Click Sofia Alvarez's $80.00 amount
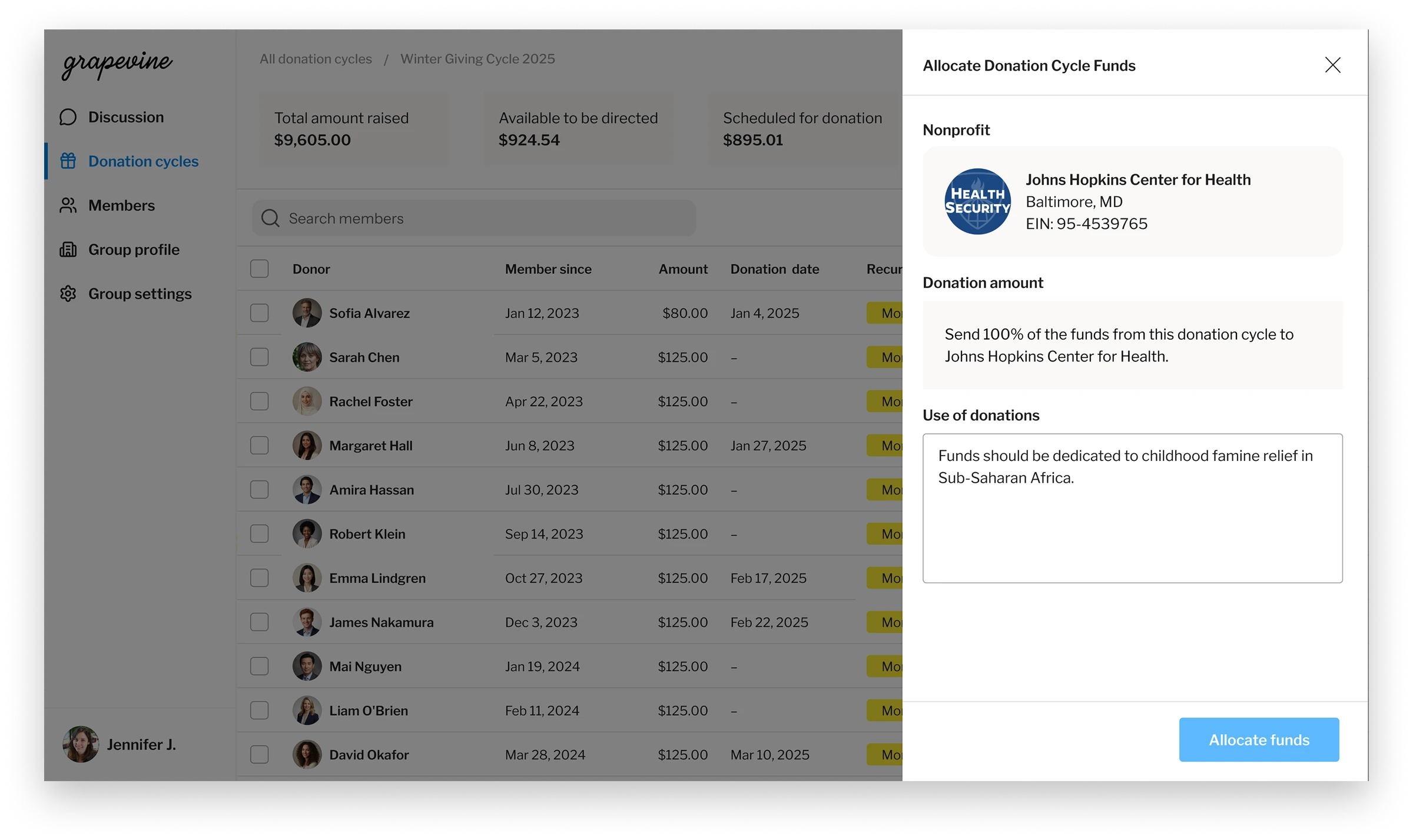 click(x=685, y=313)
